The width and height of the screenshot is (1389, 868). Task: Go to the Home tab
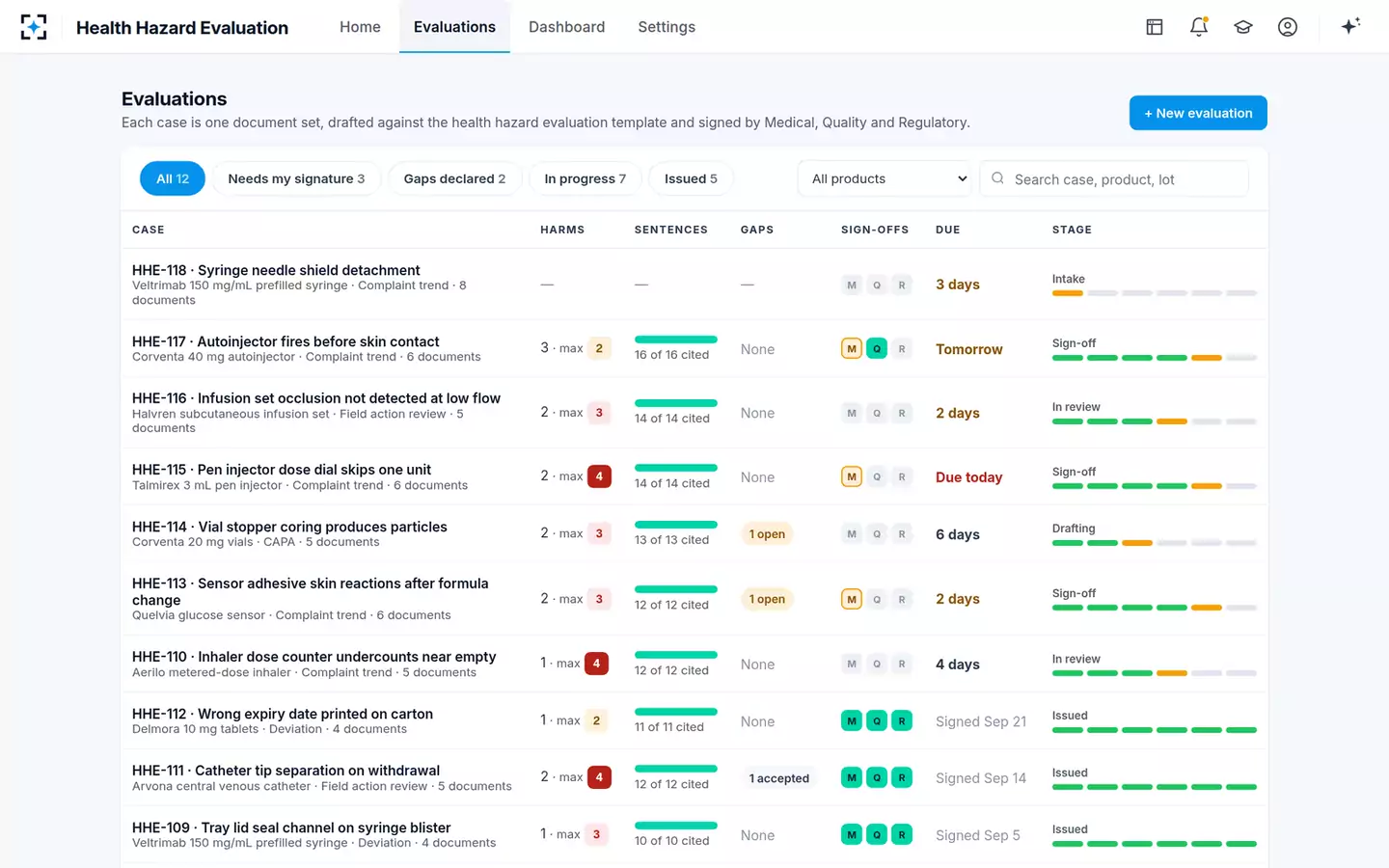pos(360,27)
